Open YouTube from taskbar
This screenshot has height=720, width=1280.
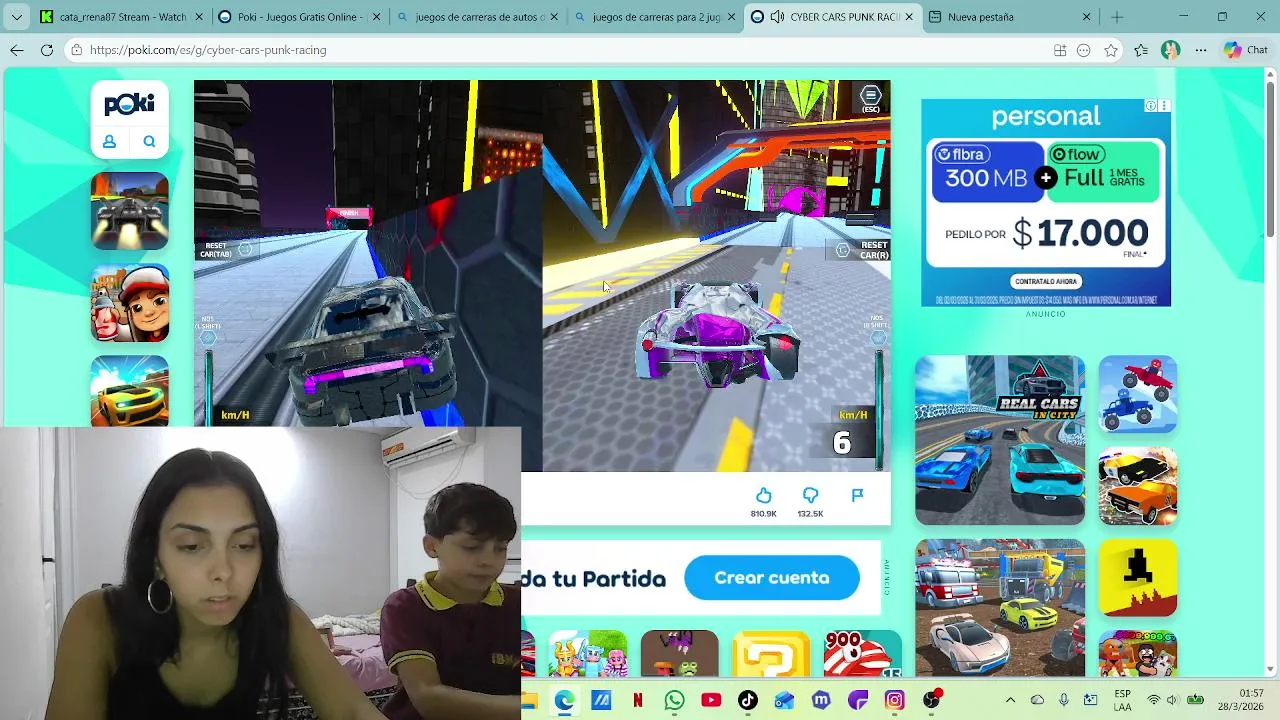click(x=711, y=700)
